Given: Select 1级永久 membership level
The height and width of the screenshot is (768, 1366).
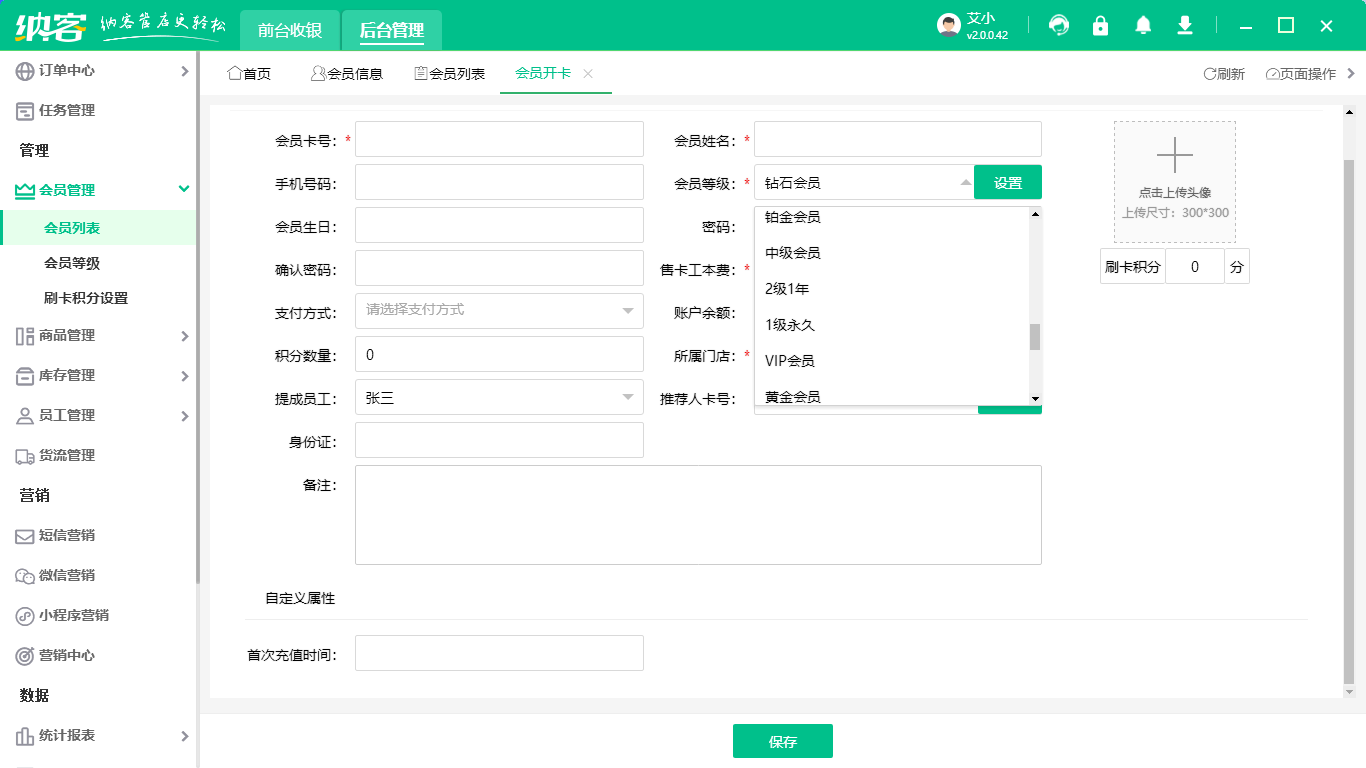Looking at the screenshot, I should click(x=789, y=324).
